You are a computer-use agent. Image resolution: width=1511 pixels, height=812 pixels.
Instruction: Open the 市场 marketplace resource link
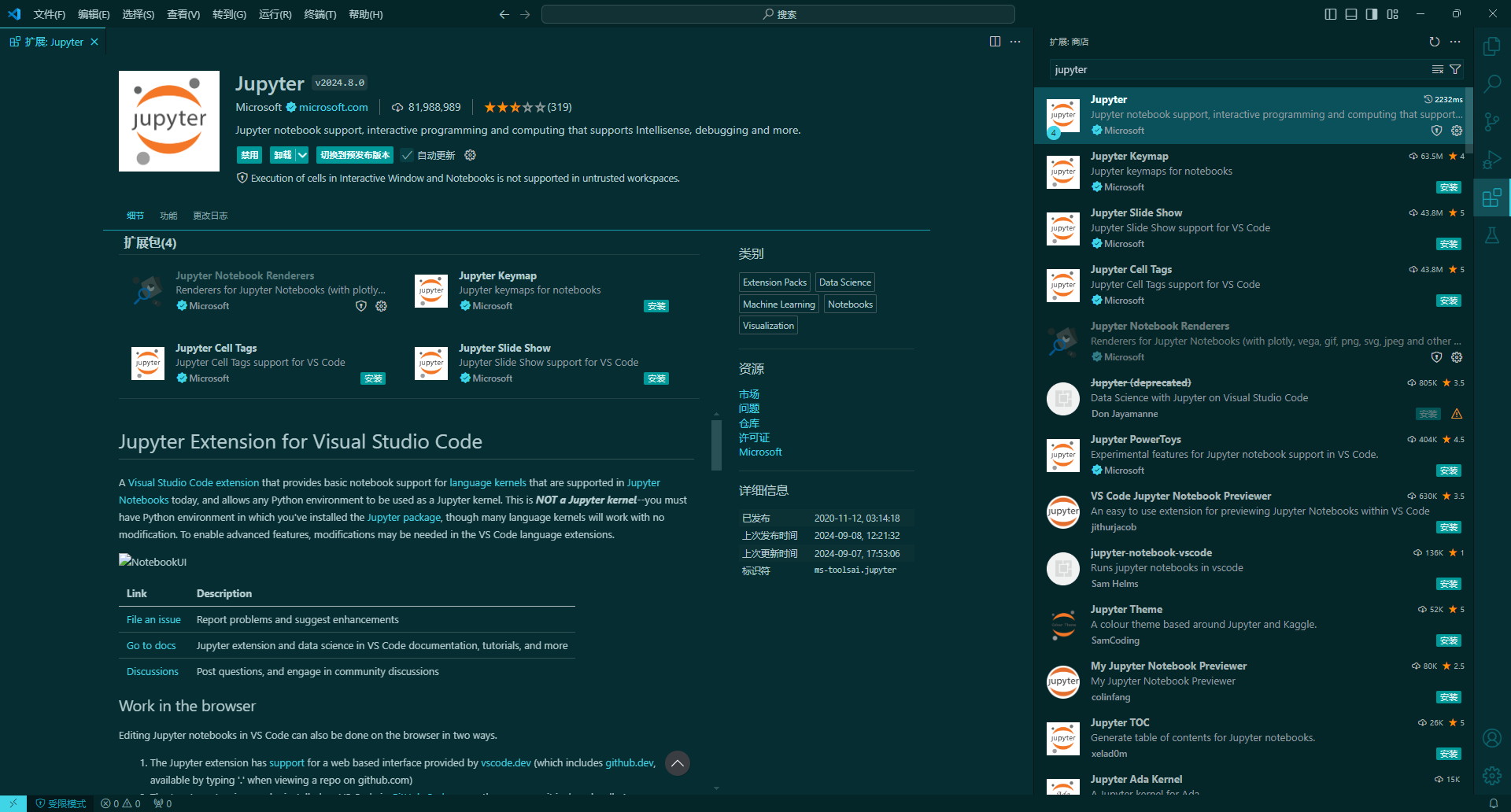tap(749, 394)
